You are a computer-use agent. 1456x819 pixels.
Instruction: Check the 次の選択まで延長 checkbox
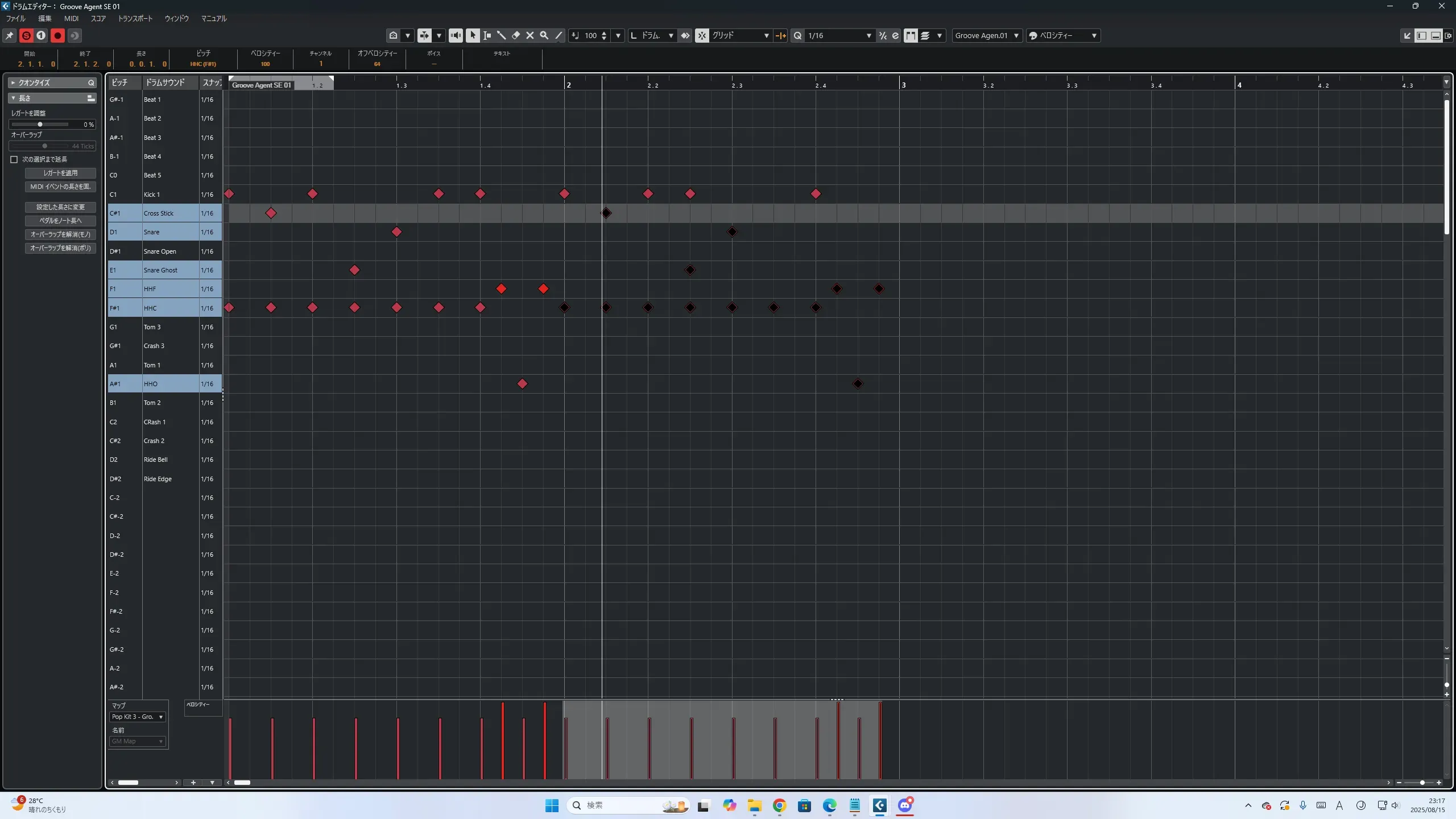(x=14, y=159)
